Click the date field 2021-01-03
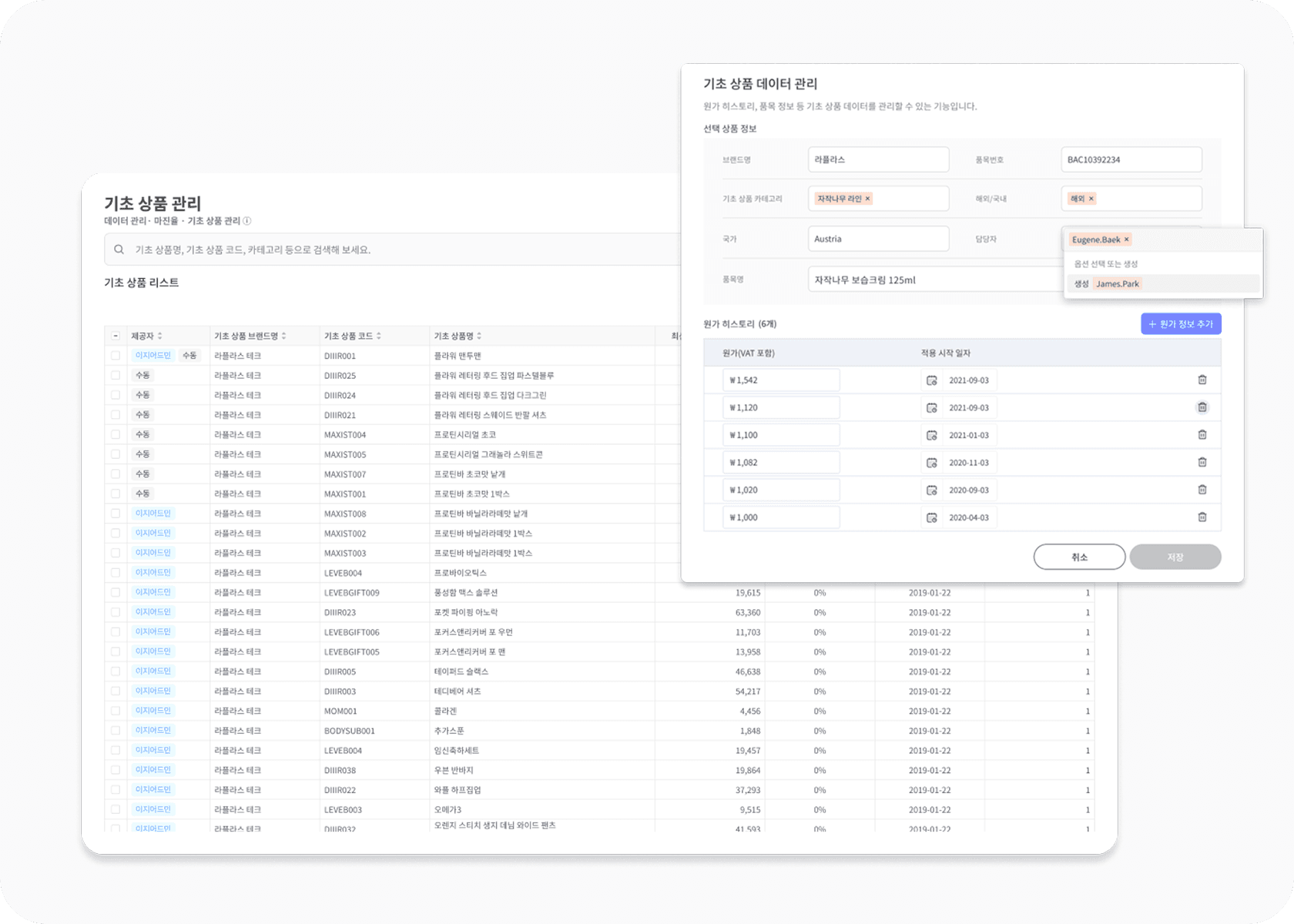This screenshot has width=1294, height=924. tap(969, 435)
